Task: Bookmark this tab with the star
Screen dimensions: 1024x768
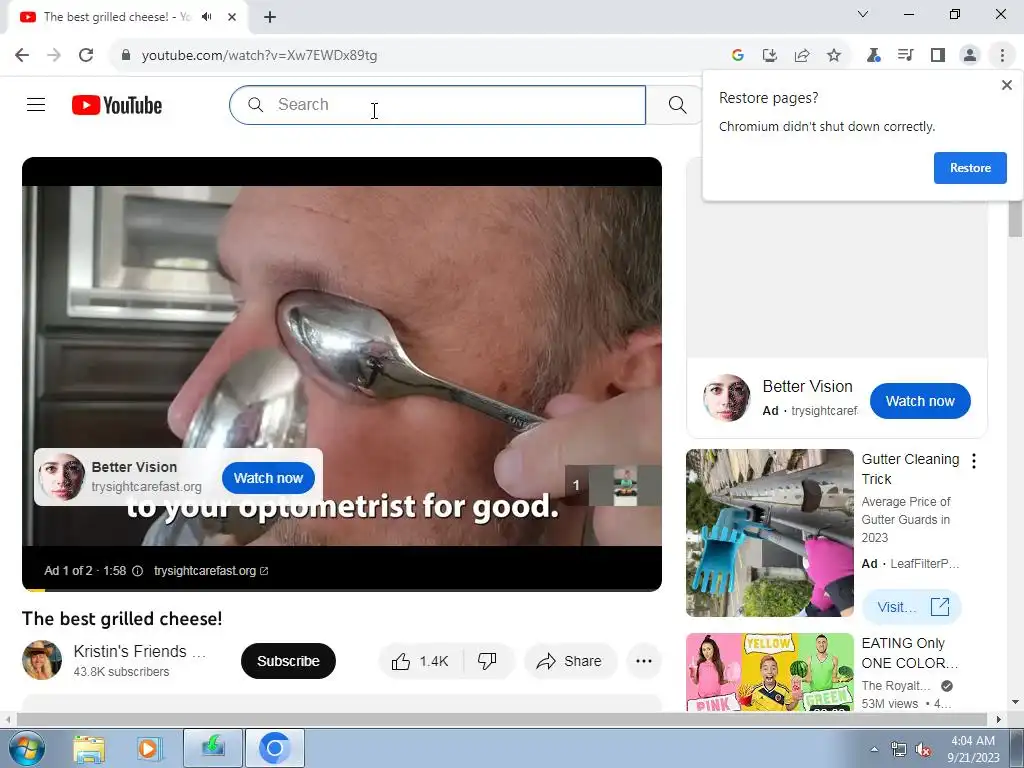Action: click(x=834, y=56)
